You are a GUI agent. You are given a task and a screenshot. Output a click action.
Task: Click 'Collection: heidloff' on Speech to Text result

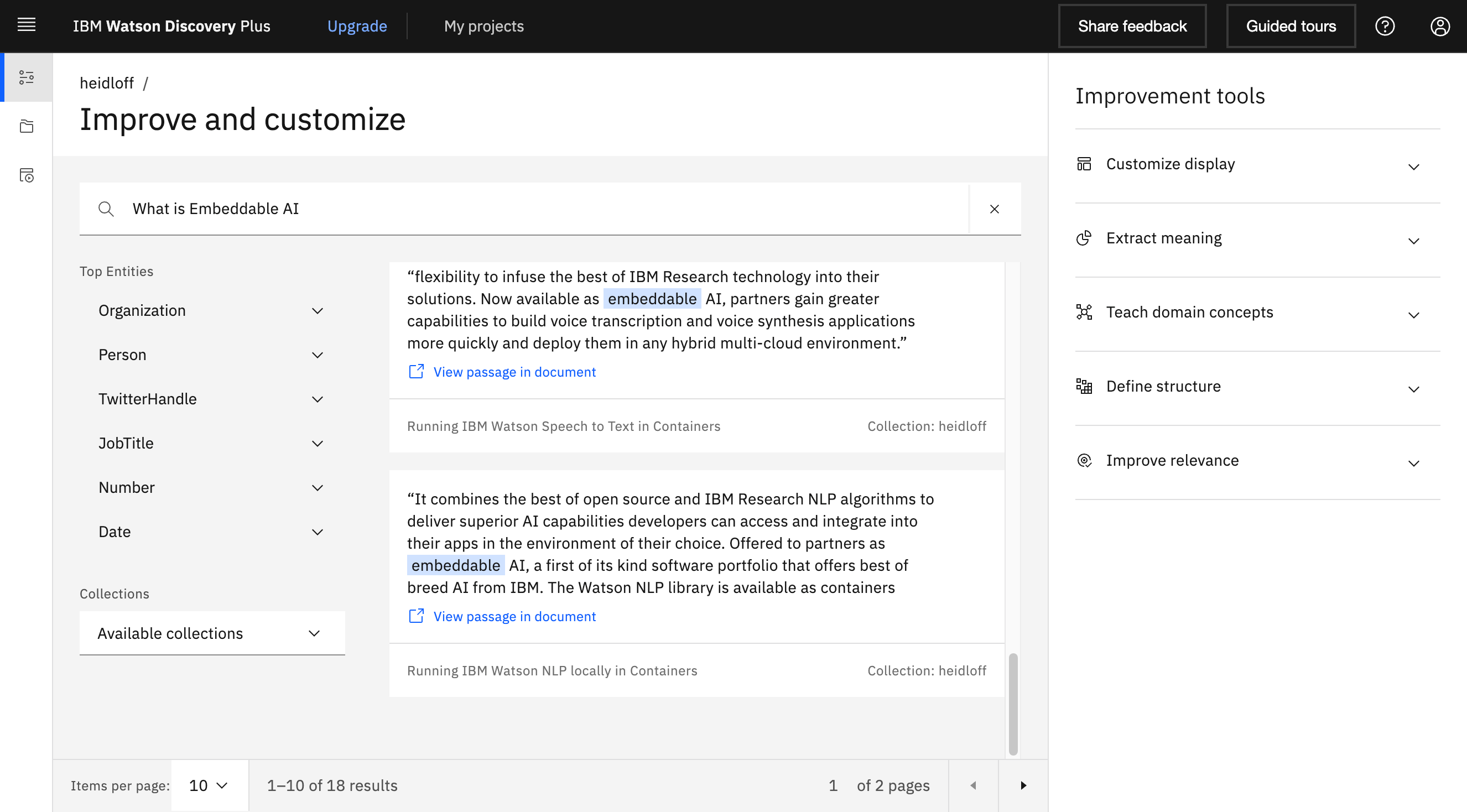[x=927, y=426]
